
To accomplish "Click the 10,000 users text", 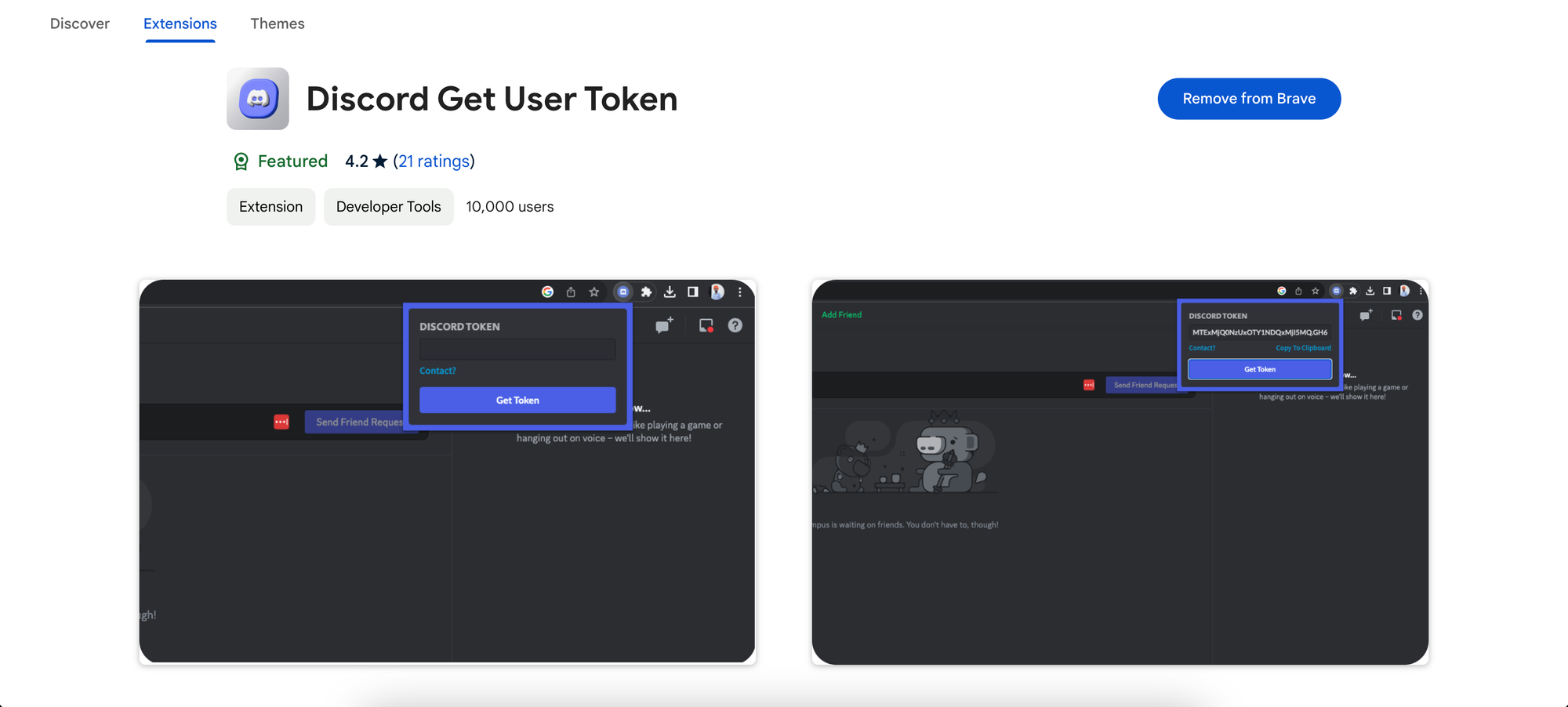I will coord(510,207).
